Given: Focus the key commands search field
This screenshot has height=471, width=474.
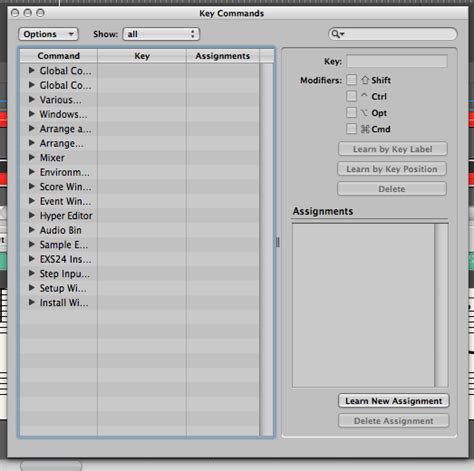Looking at the screenshot, I should click(393, 34).
